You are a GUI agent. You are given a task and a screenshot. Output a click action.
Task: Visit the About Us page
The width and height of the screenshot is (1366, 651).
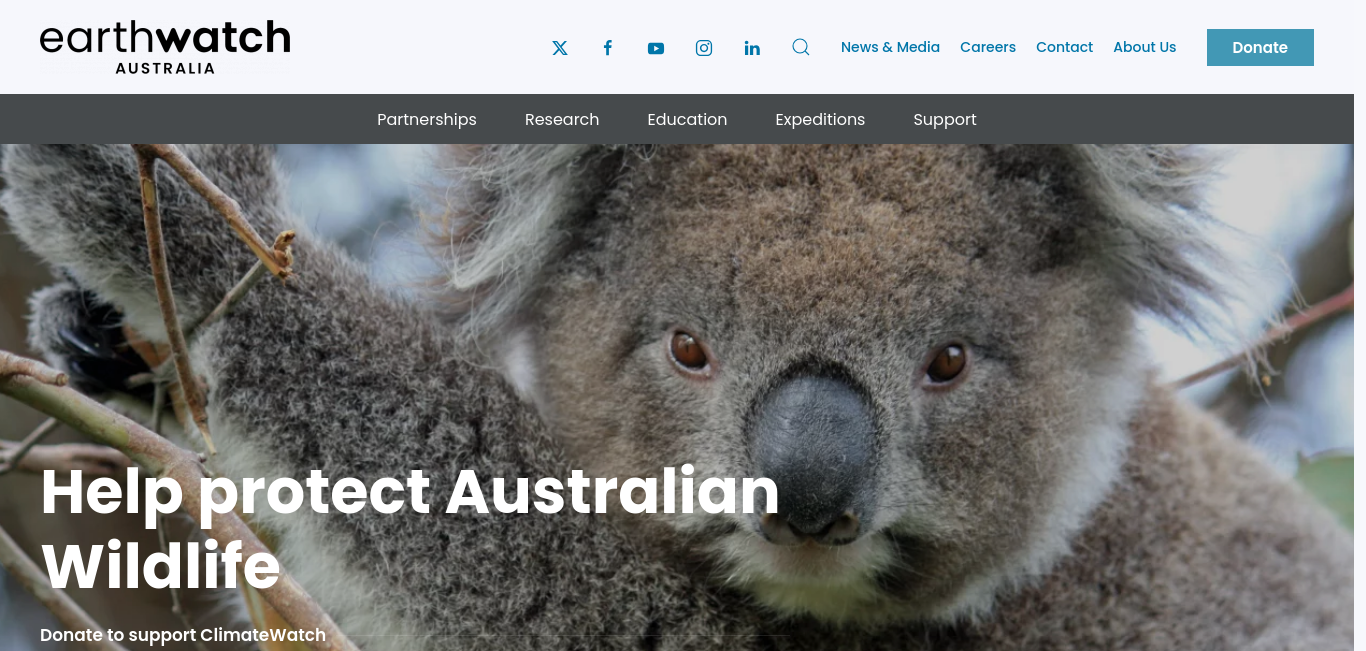tap(1145, 47)
